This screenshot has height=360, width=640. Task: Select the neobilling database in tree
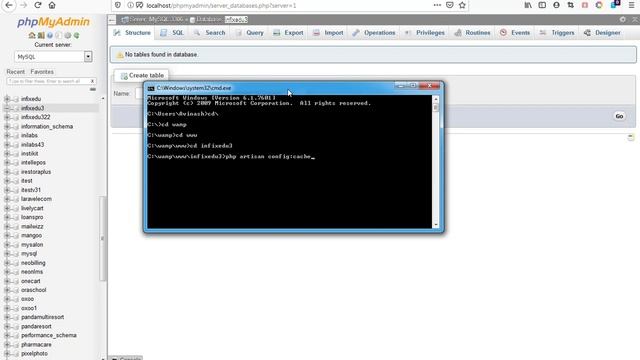tap(33, 263)
